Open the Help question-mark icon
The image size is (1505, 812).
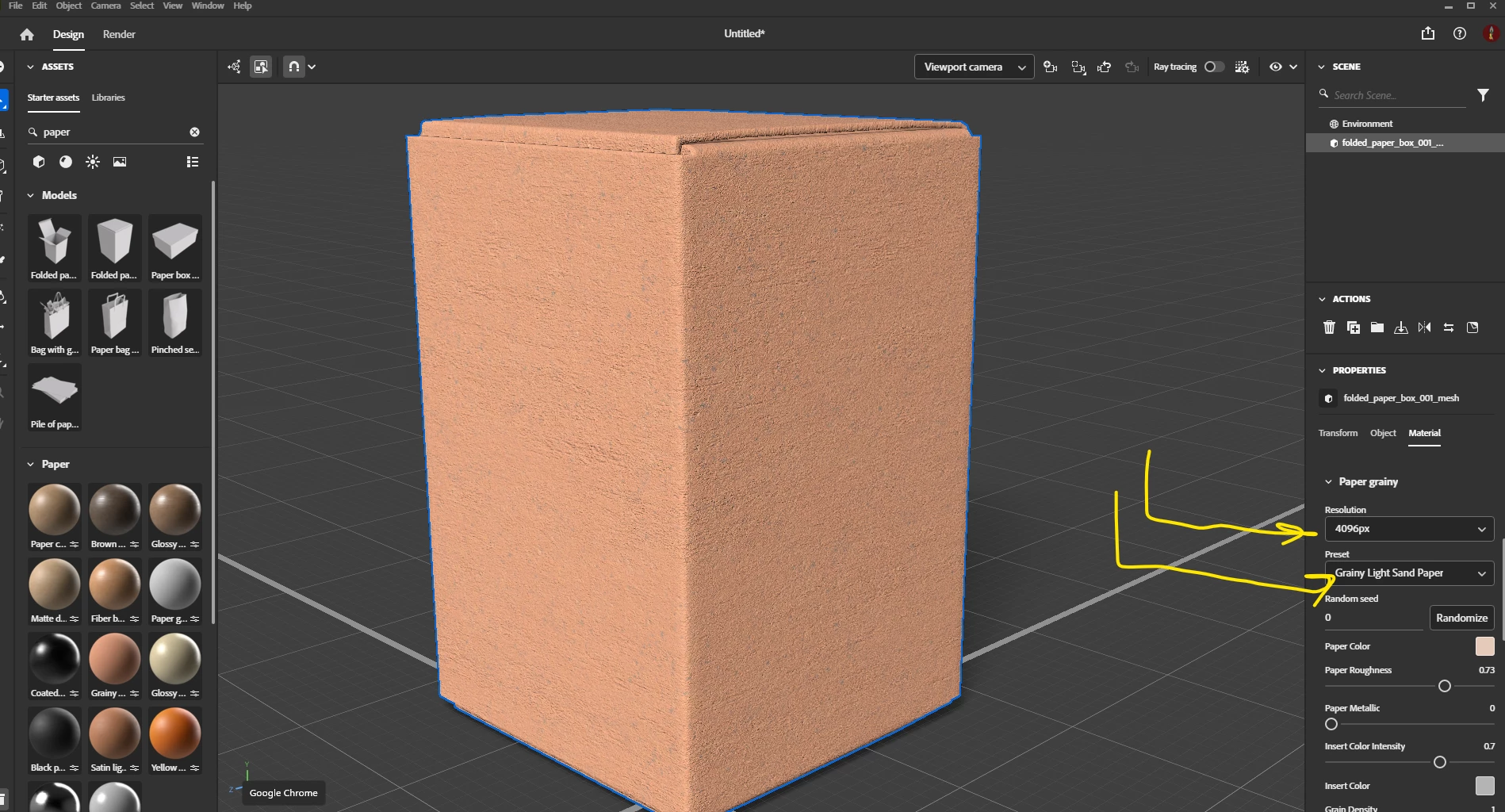(1460, 33)
